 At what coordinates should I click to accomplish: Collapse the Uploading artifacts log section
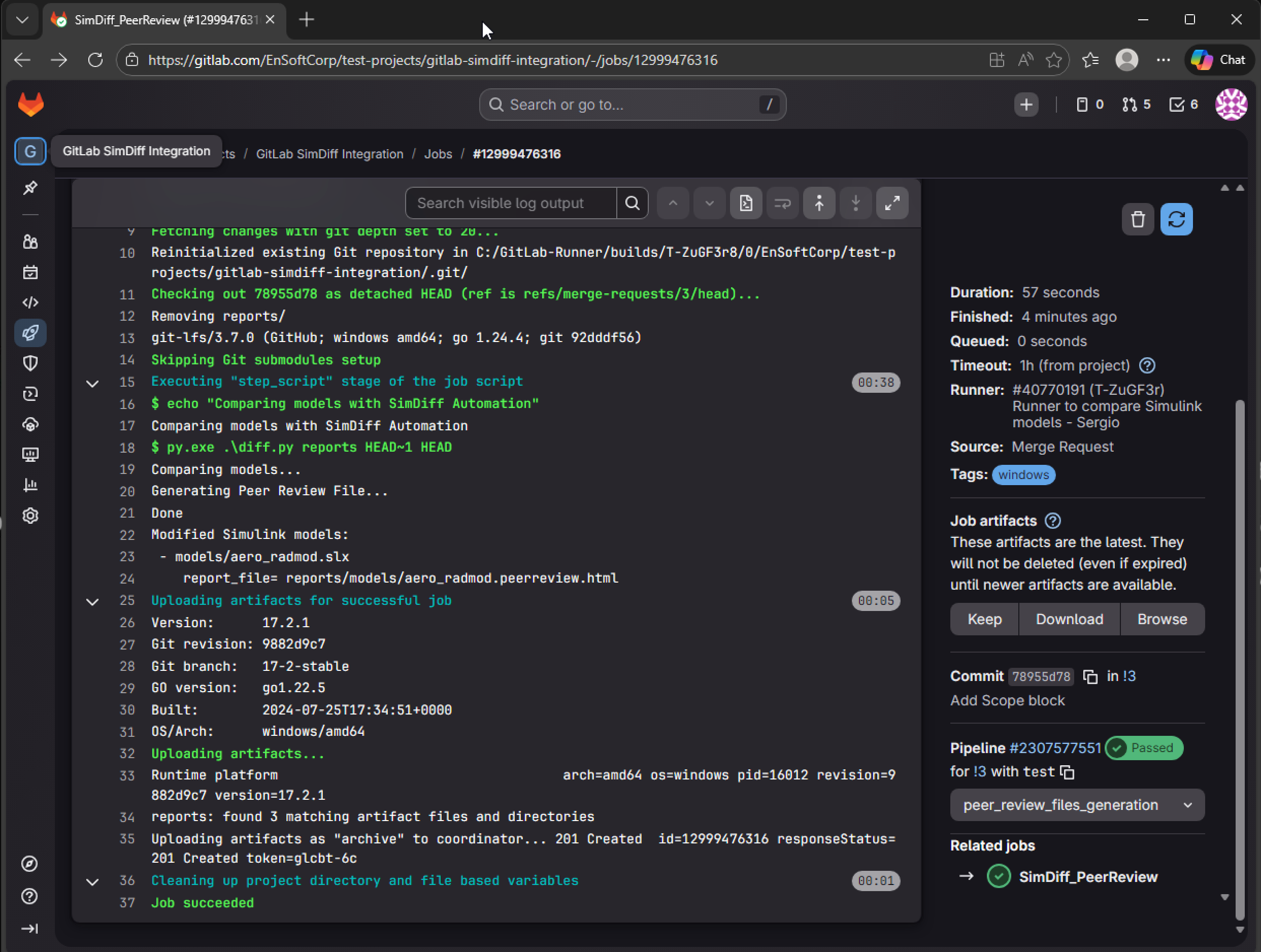(x=92, y=602)
